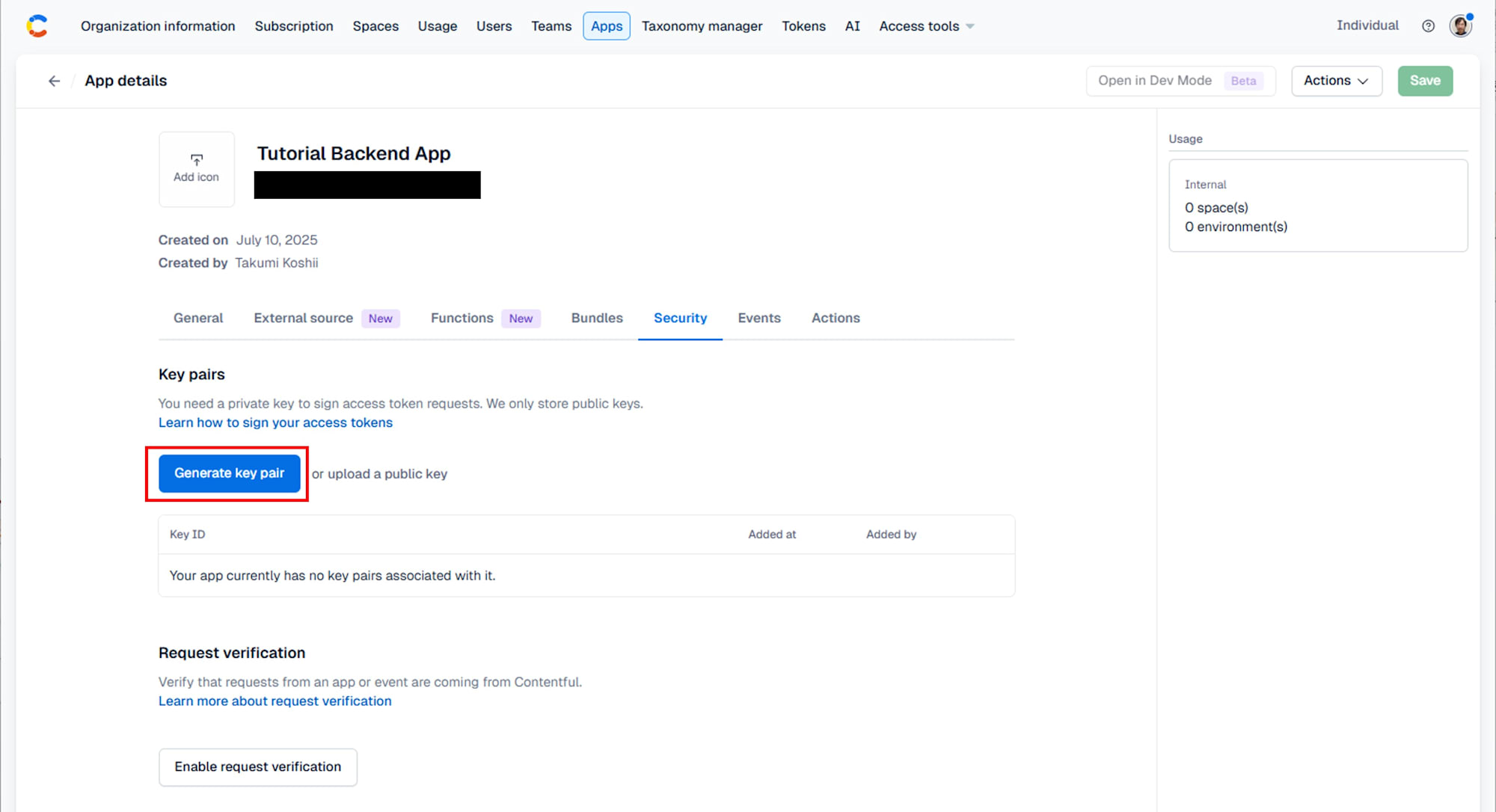Image resolution: width=1496 pixels, height=812 pixels.
Task: Open the Usage menu item
Action: tap(438, 26)
